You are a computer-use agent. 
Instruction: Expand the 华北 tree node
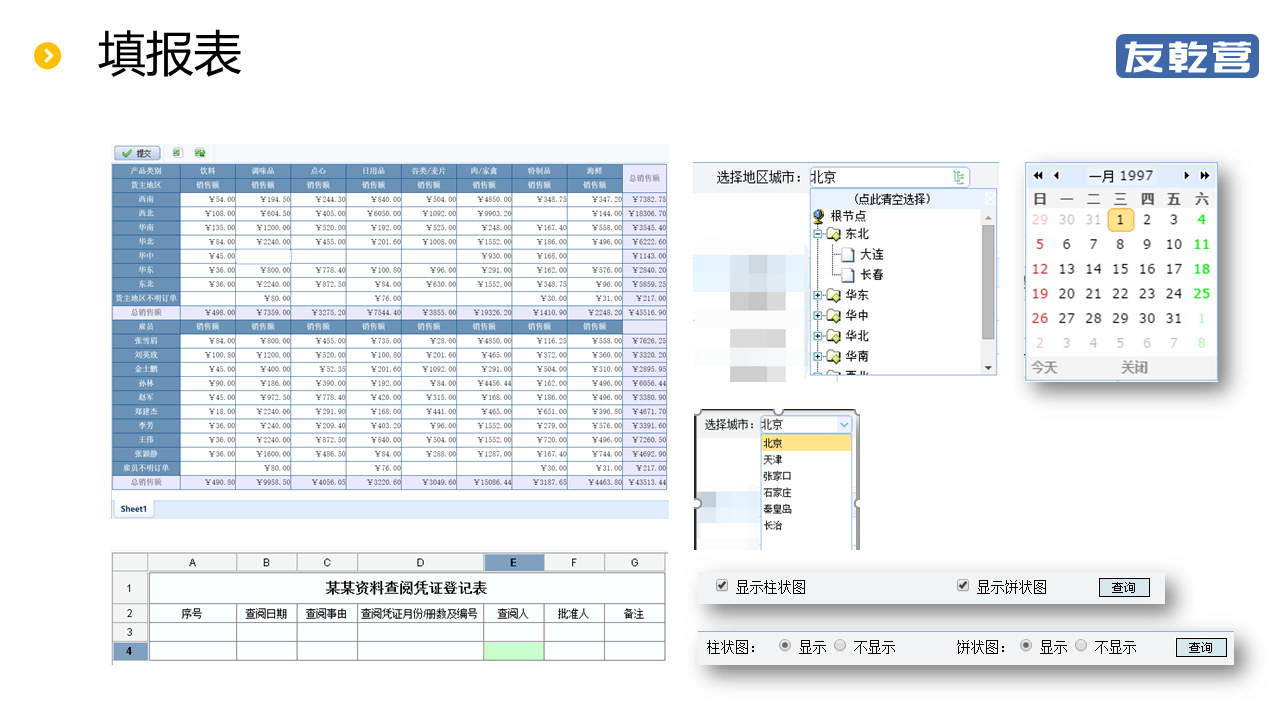pyautogui.click(x=818, y=336)
